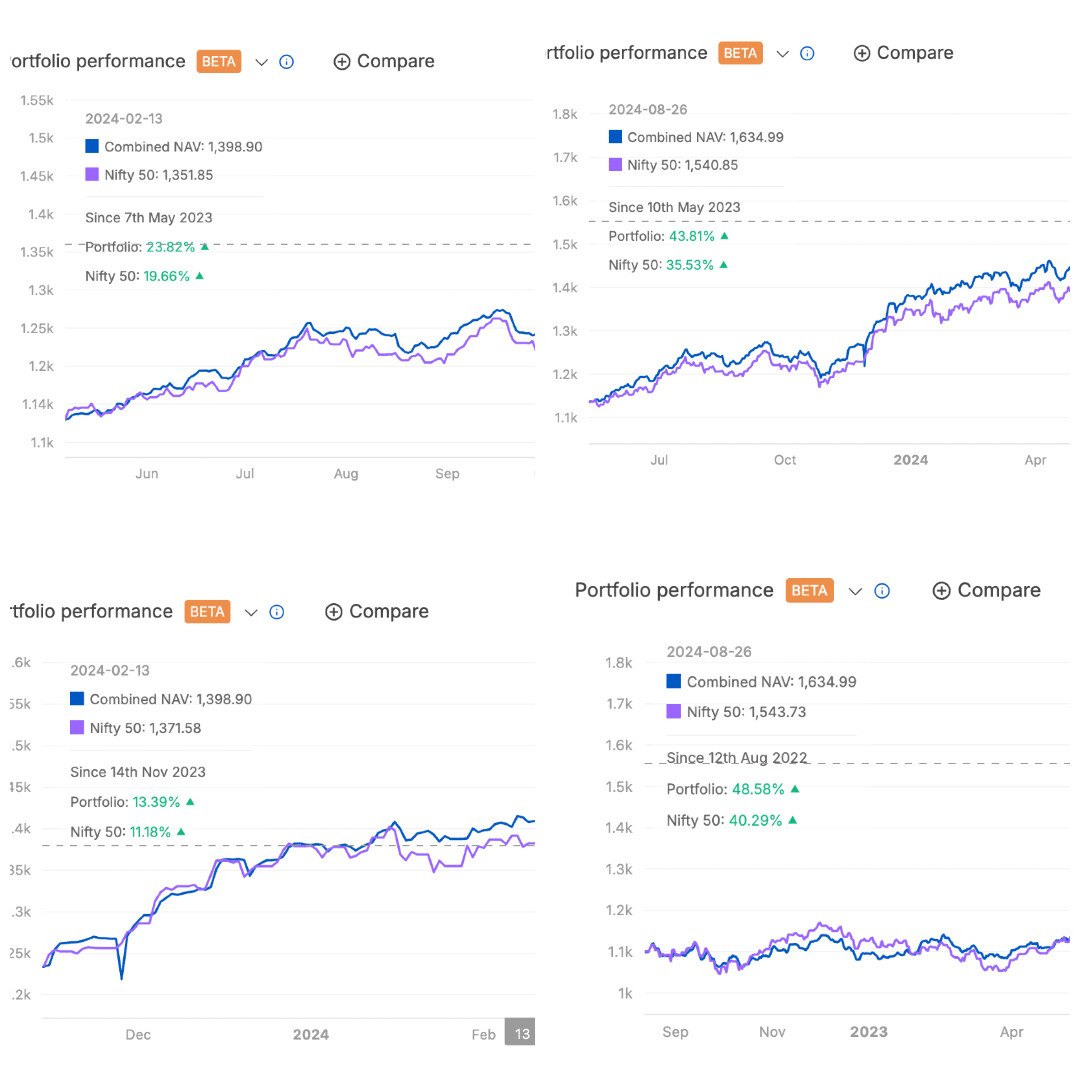
Task: Open the info icon in the chart since 12th Aug 2022
Action: point(882,591)
